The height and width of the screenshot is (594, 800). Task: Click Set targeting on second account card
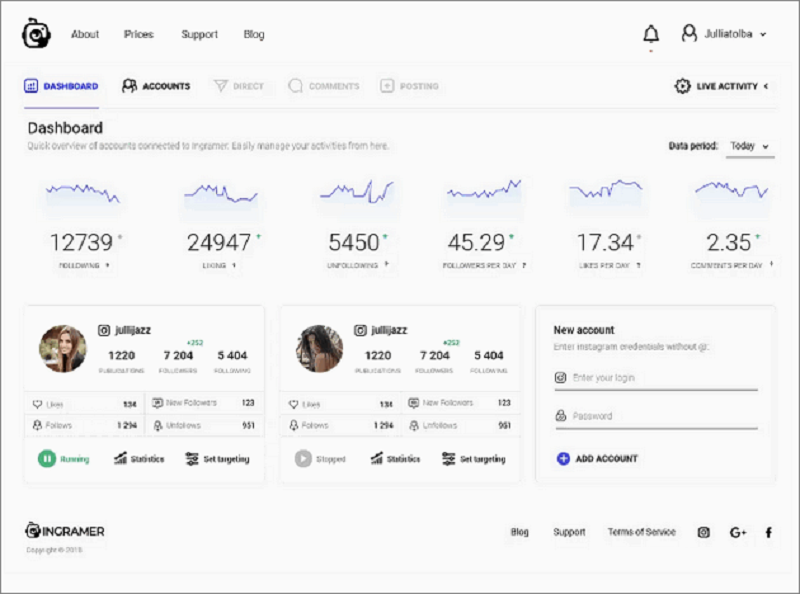474,459
